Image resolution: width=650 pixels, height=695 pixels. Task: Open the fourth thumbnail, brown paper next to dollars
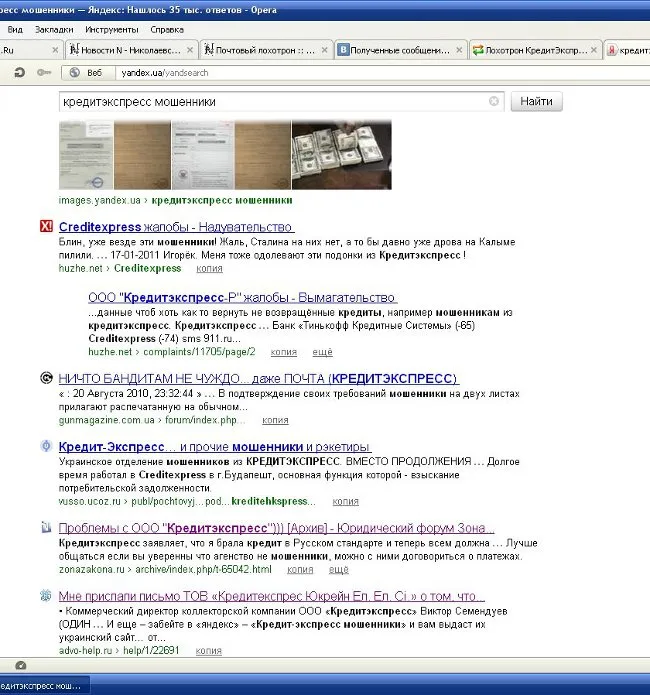point(263,155)
